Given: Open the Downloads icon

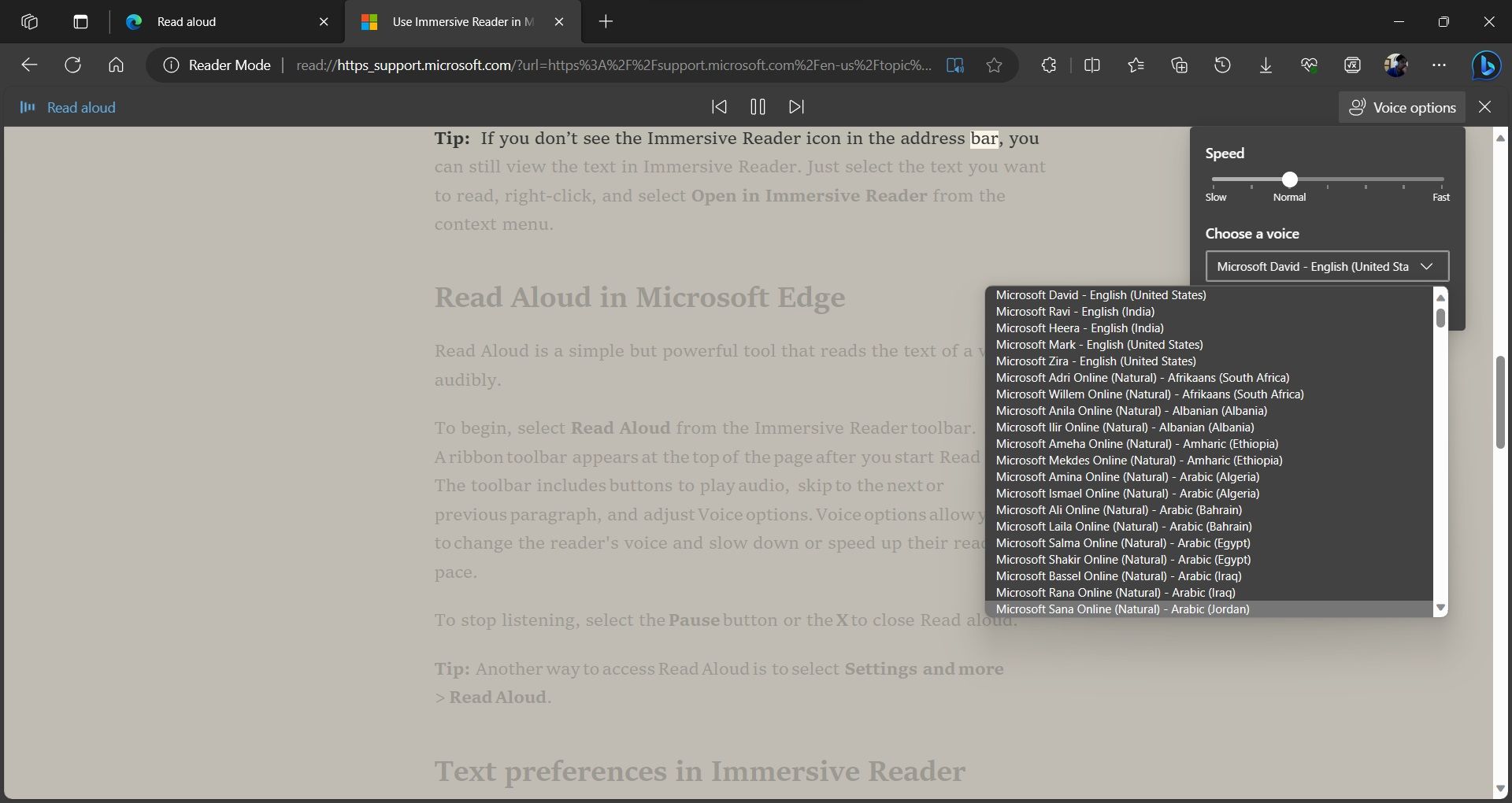Looking at the screenshot, I should pyautogui.click(x=1265, y=65).
